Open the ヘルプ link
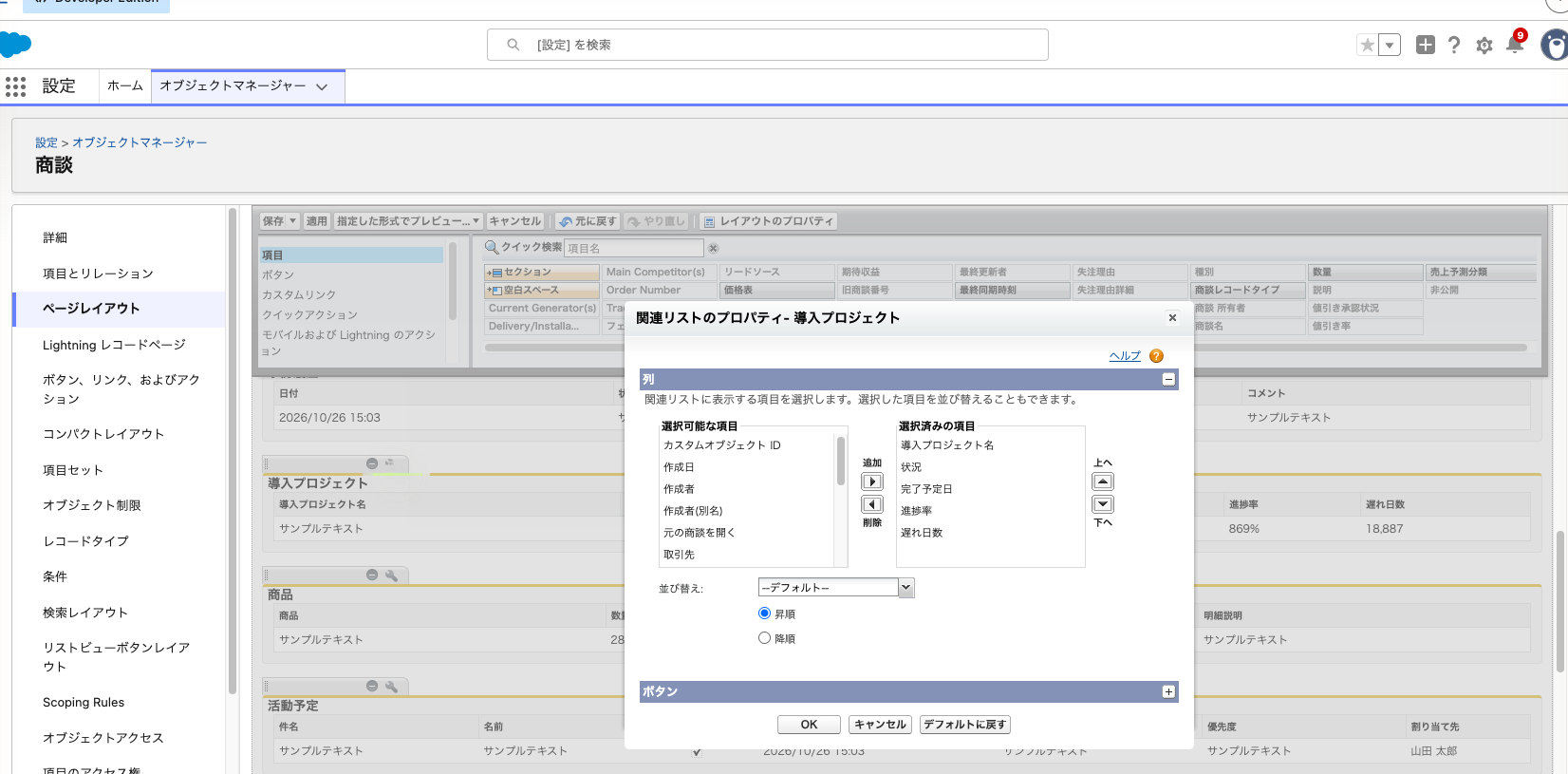 pyautogui.click(x=1125, y=356)
